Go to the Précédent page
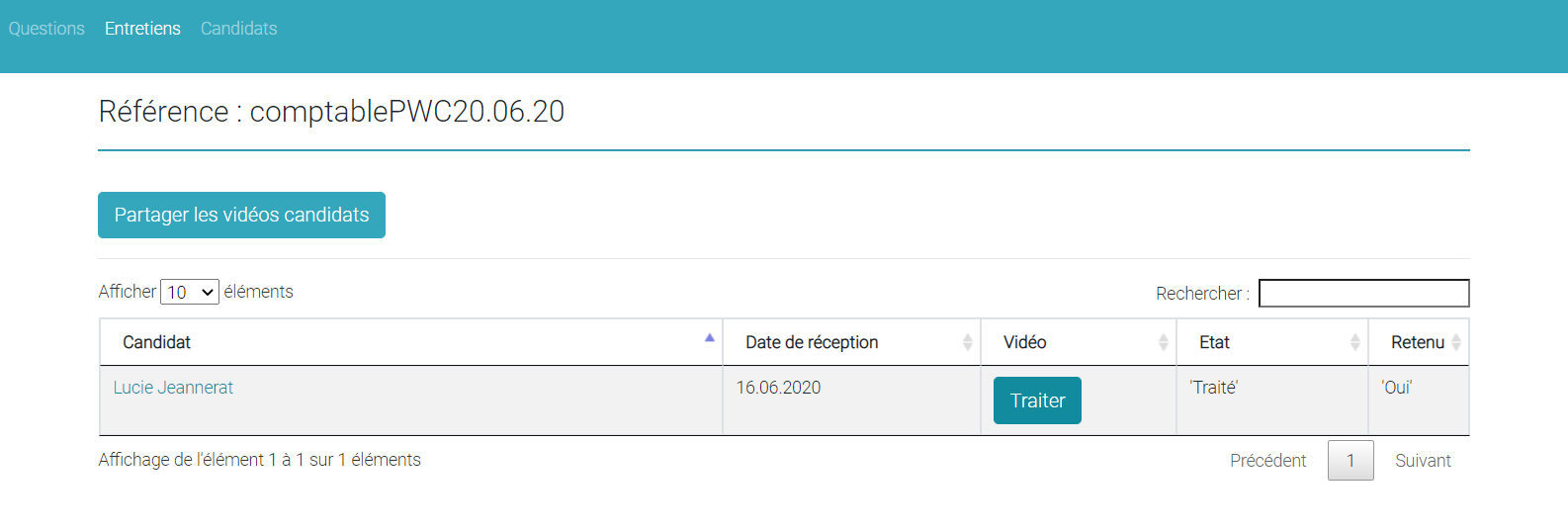This screenshot has width=1568, height=532. point(1267,461)
